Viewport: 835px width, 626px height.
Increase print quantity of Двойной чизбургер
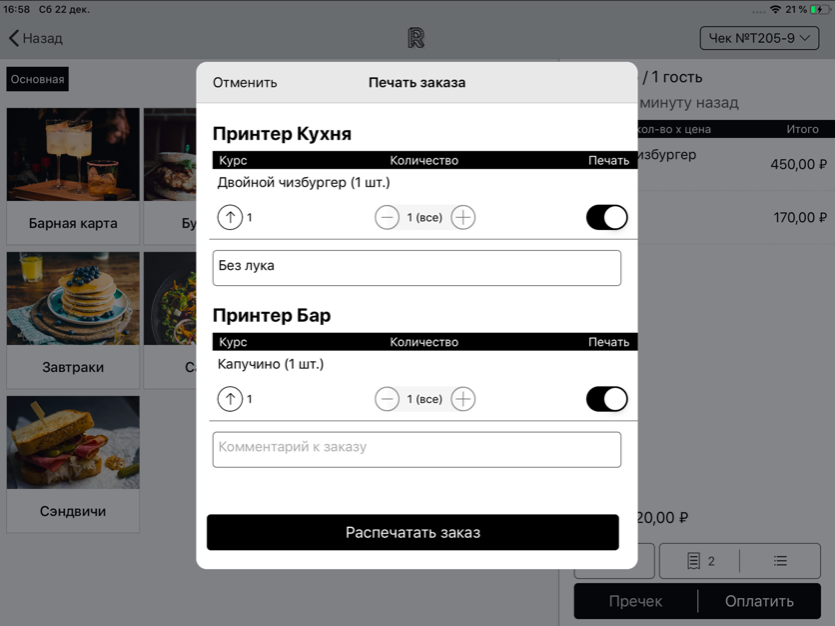[x=463, y=217]
